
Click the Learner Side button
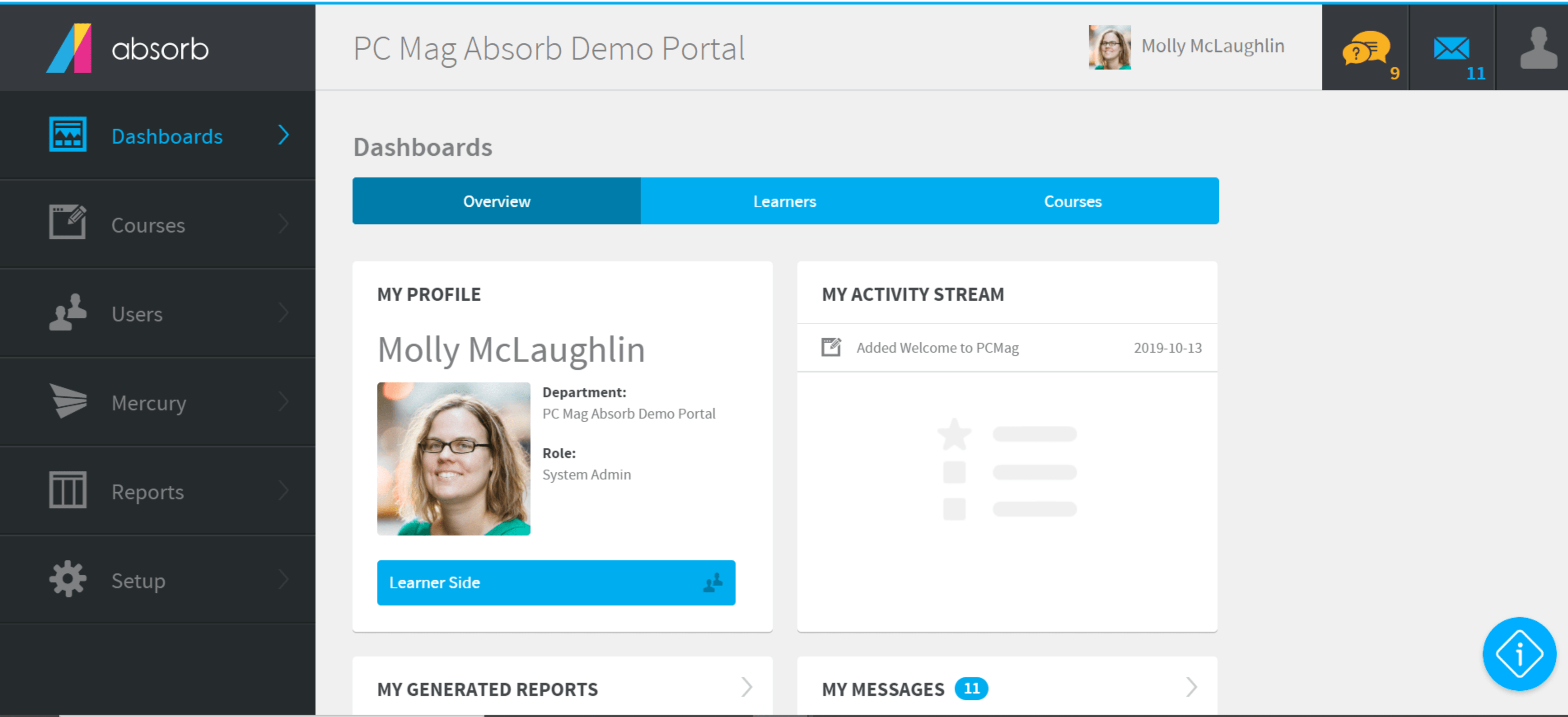pyautogui.click(x=556, y=582)
